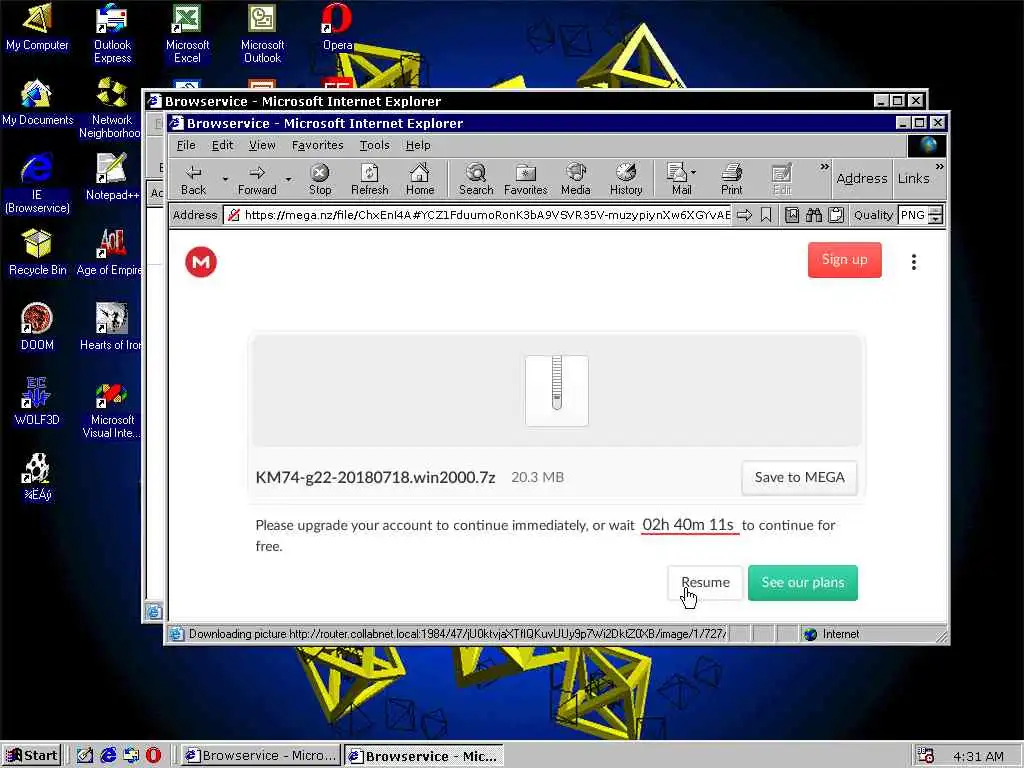Image resolution: width=1024 pixels, height=768 pixels.
Task: Click the Resume button
Action: [705, 582]
